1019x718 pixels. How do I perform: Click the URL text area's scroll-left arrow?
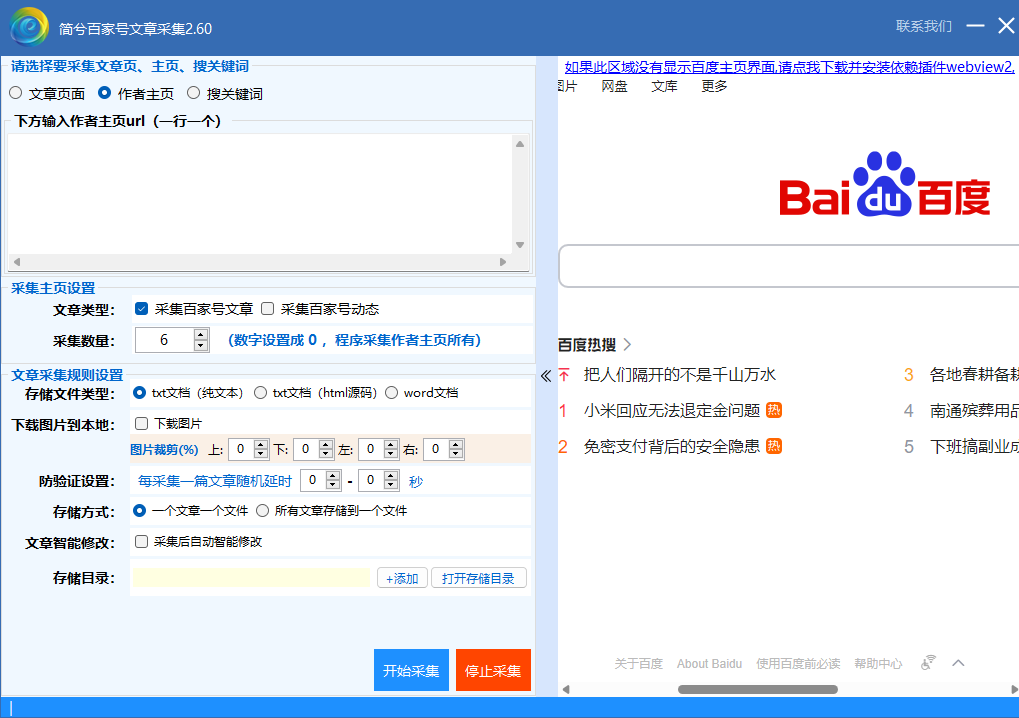(x=17, y=262)
